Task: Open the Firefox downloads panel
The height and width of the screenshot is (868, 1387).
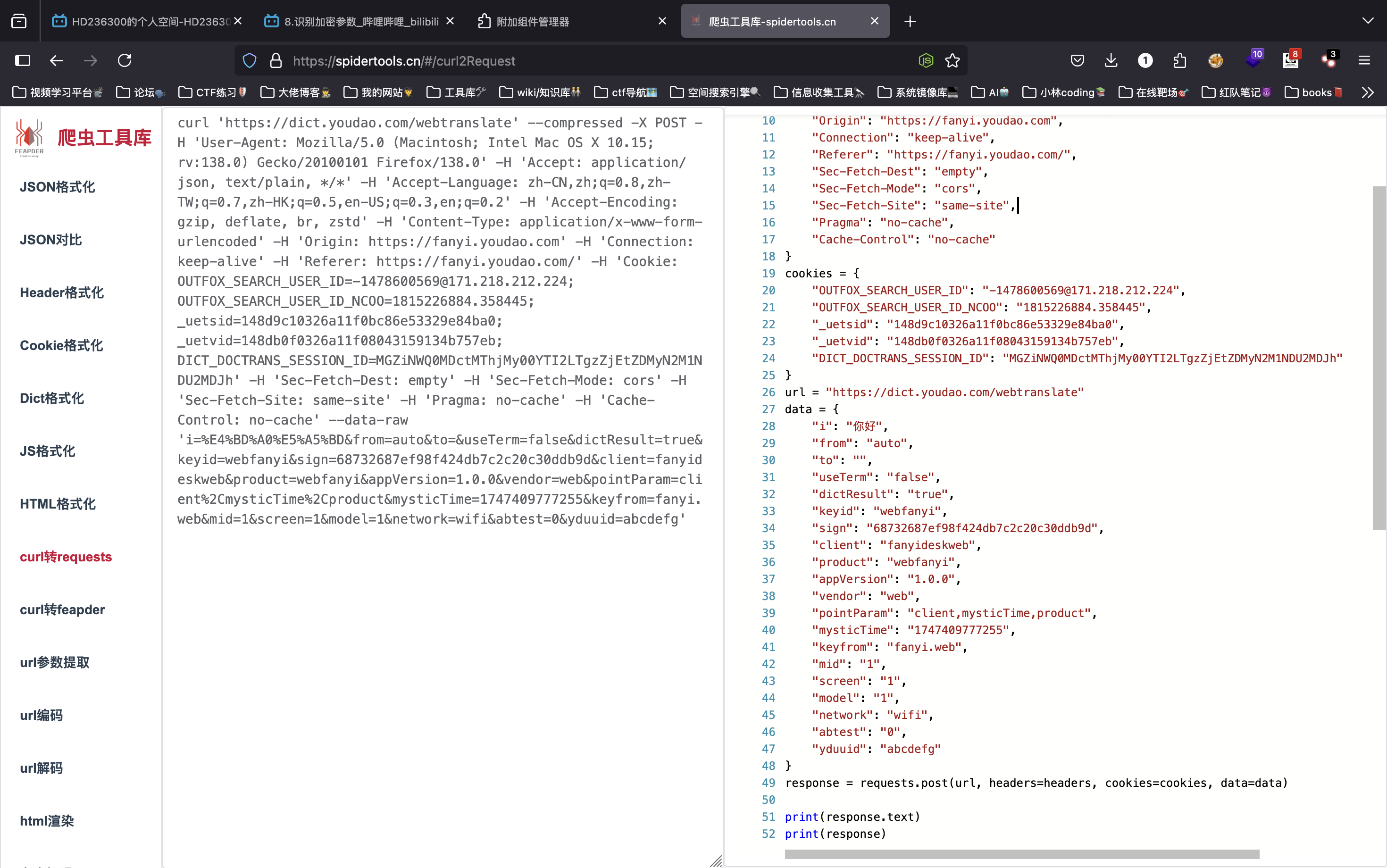Action: point(1111,60)
